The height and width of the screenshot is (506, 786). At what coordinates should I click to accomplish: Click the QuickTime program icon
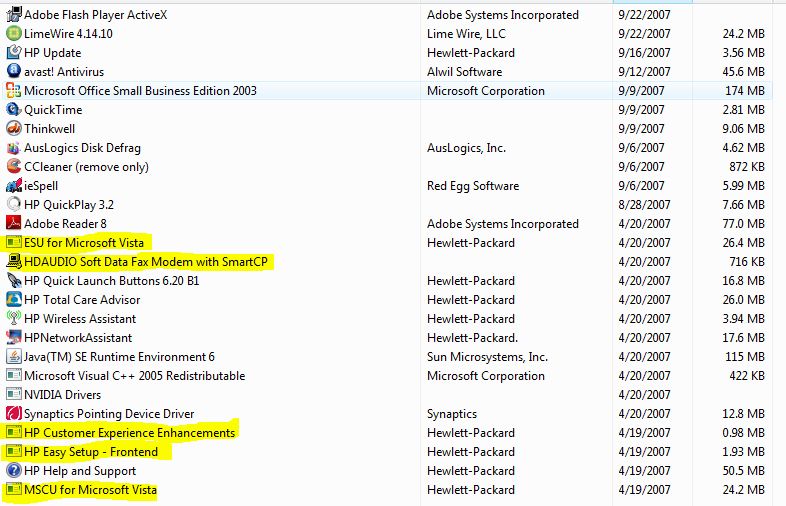point(14,109)
